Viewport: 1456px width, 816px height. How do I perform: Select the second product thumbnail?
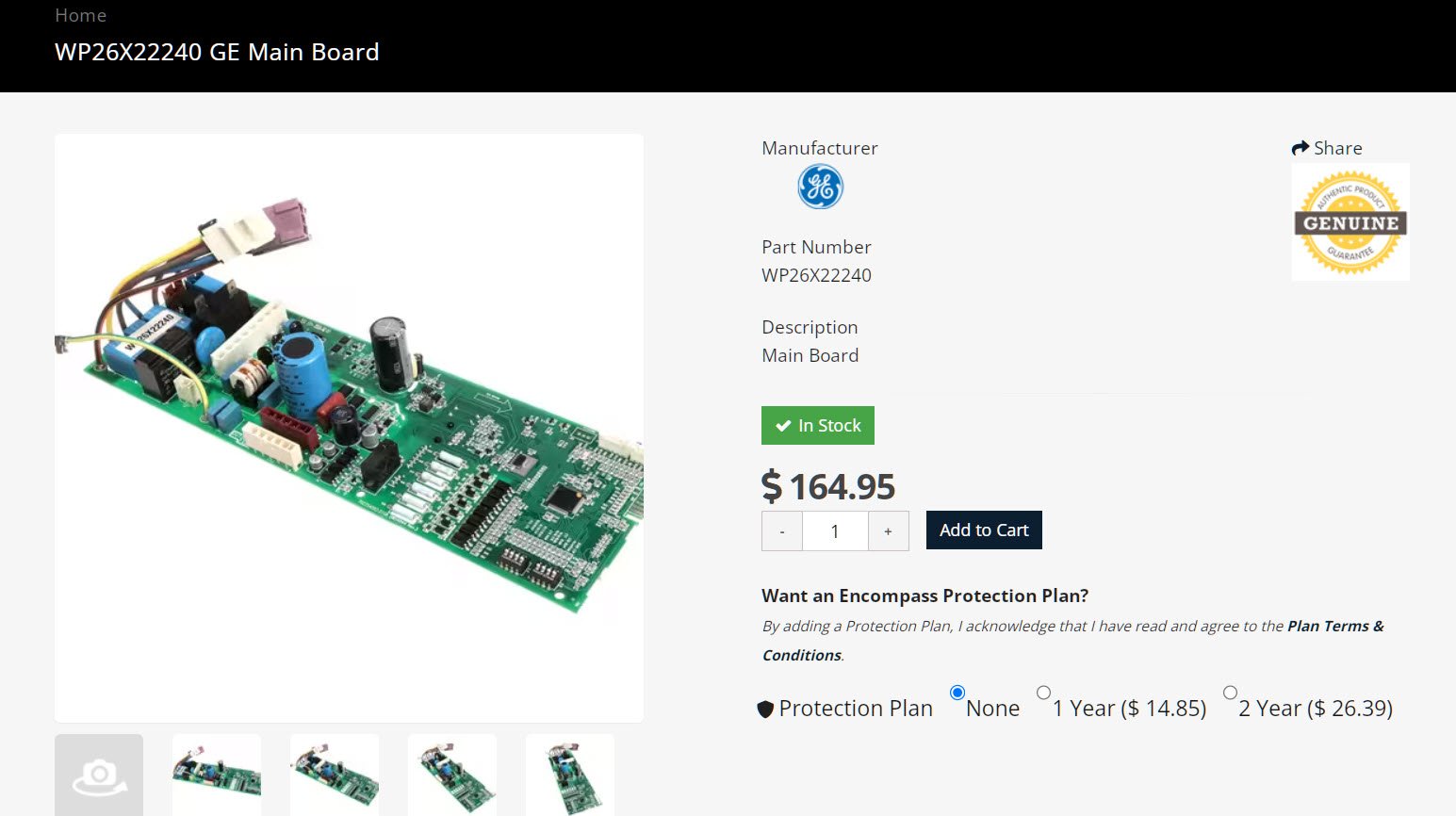click(217, 775)
